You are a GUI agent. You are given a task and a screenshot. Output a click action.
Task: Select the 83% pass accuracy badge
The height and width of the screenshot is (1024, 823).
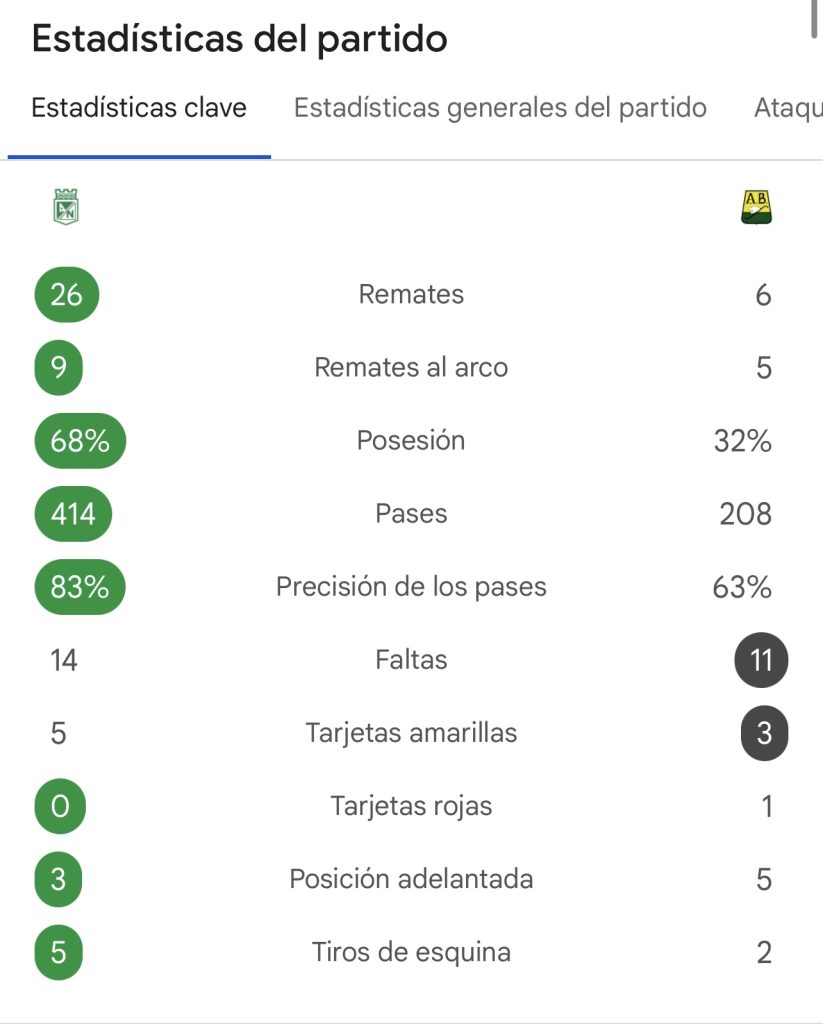(80, 587)
